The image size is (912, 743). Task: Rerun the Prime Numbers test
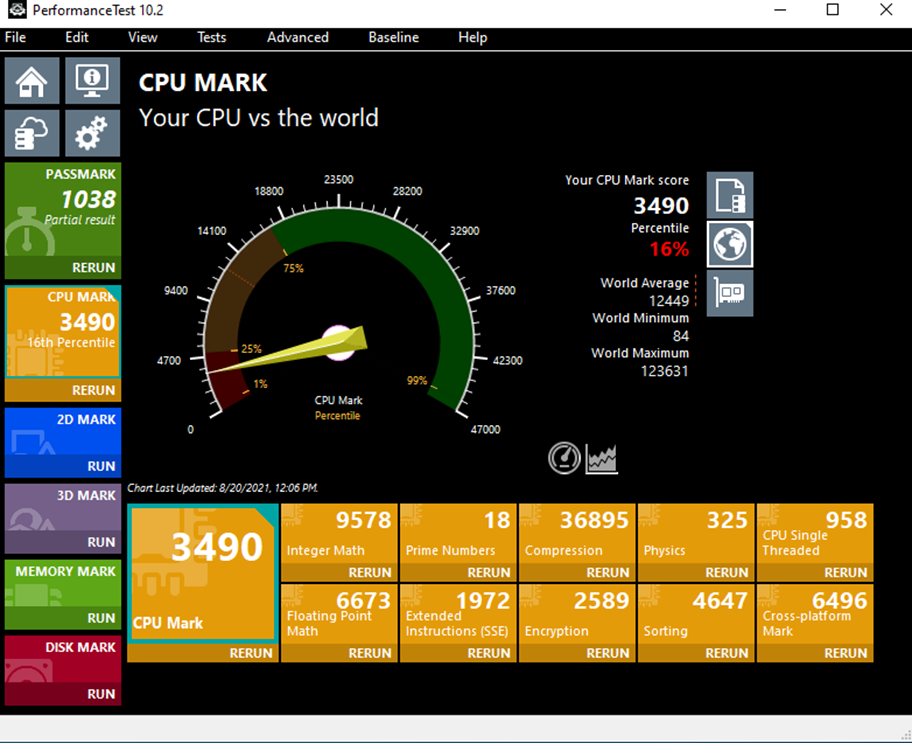[x=458, y=573]
